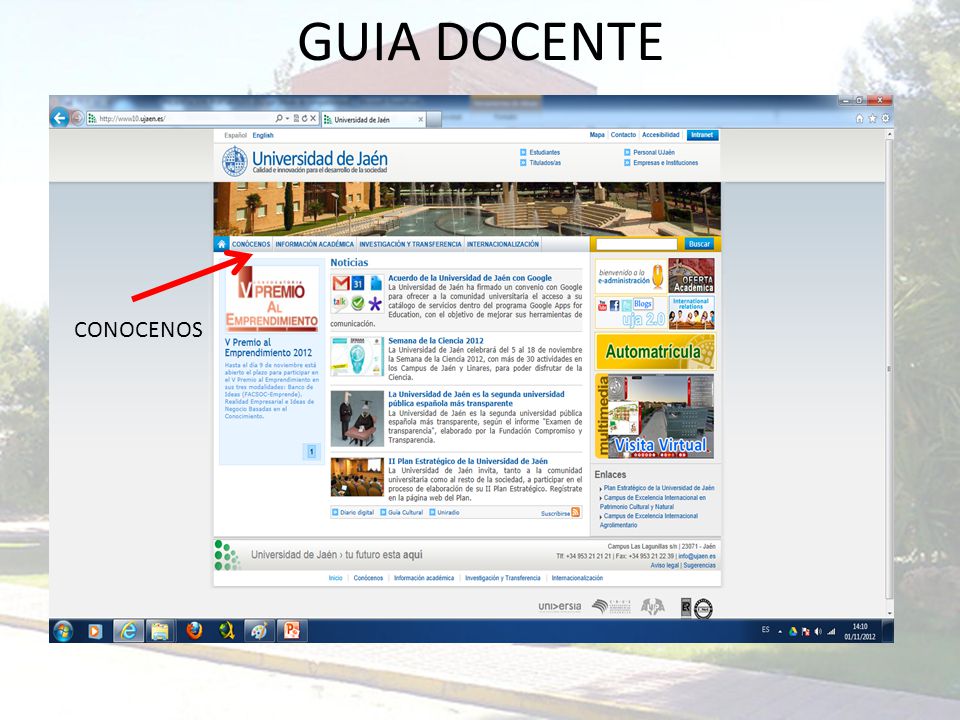Click the network signal icon in system tray

[x=831, y=631]
